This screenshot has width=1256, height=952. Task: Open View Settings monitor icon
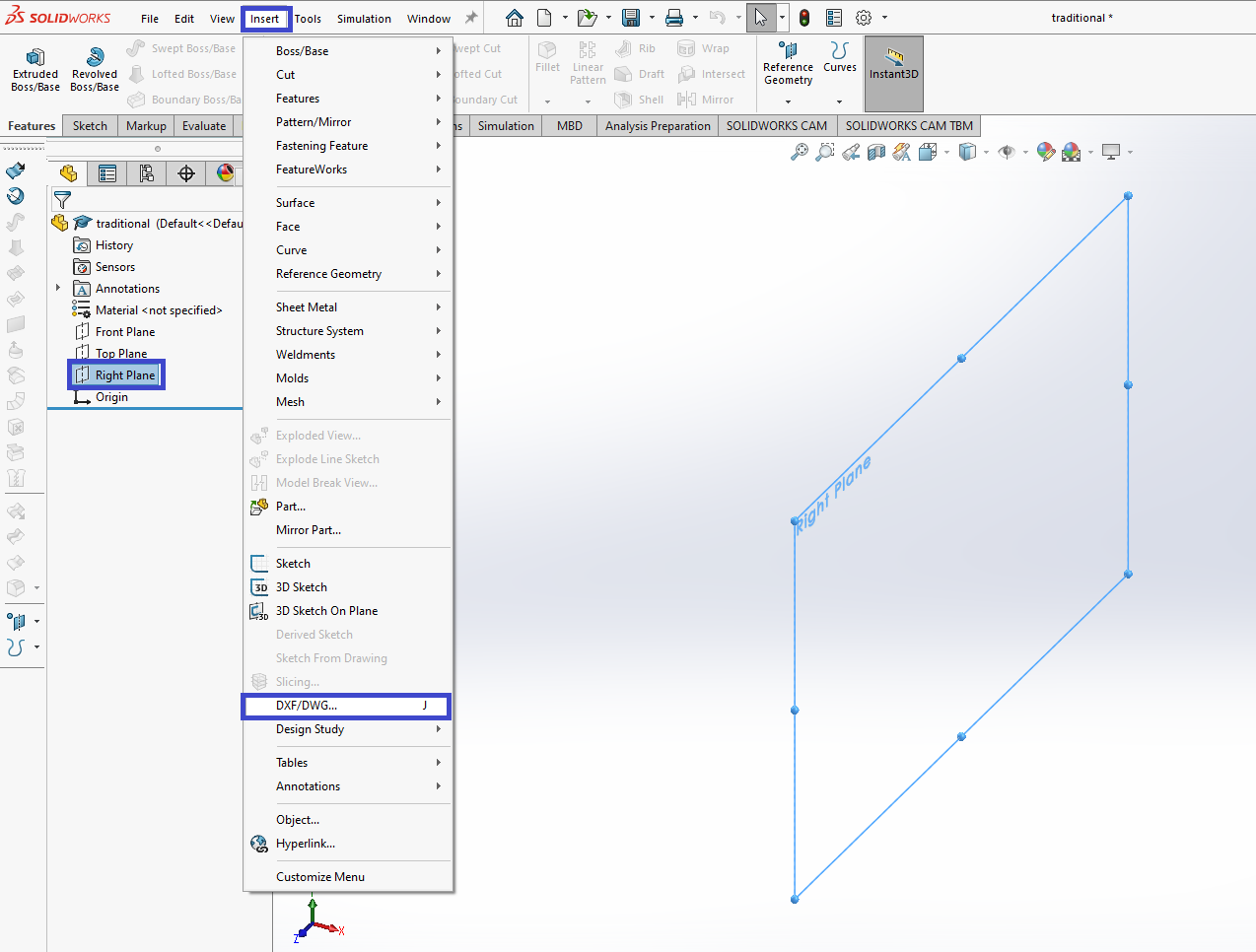pyautogui.click(x=1111, y=152)
